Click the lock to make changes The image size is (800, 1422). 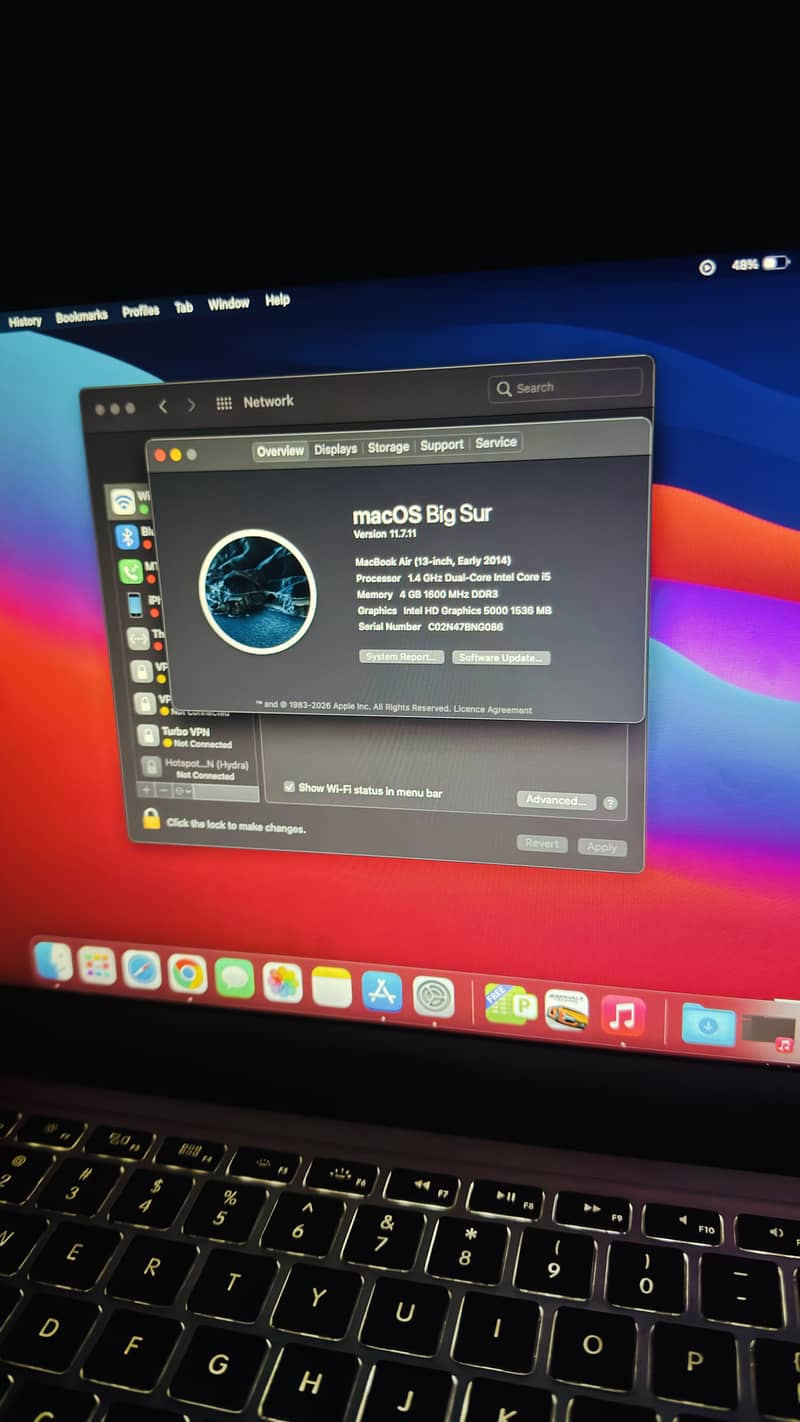[151, 820]
